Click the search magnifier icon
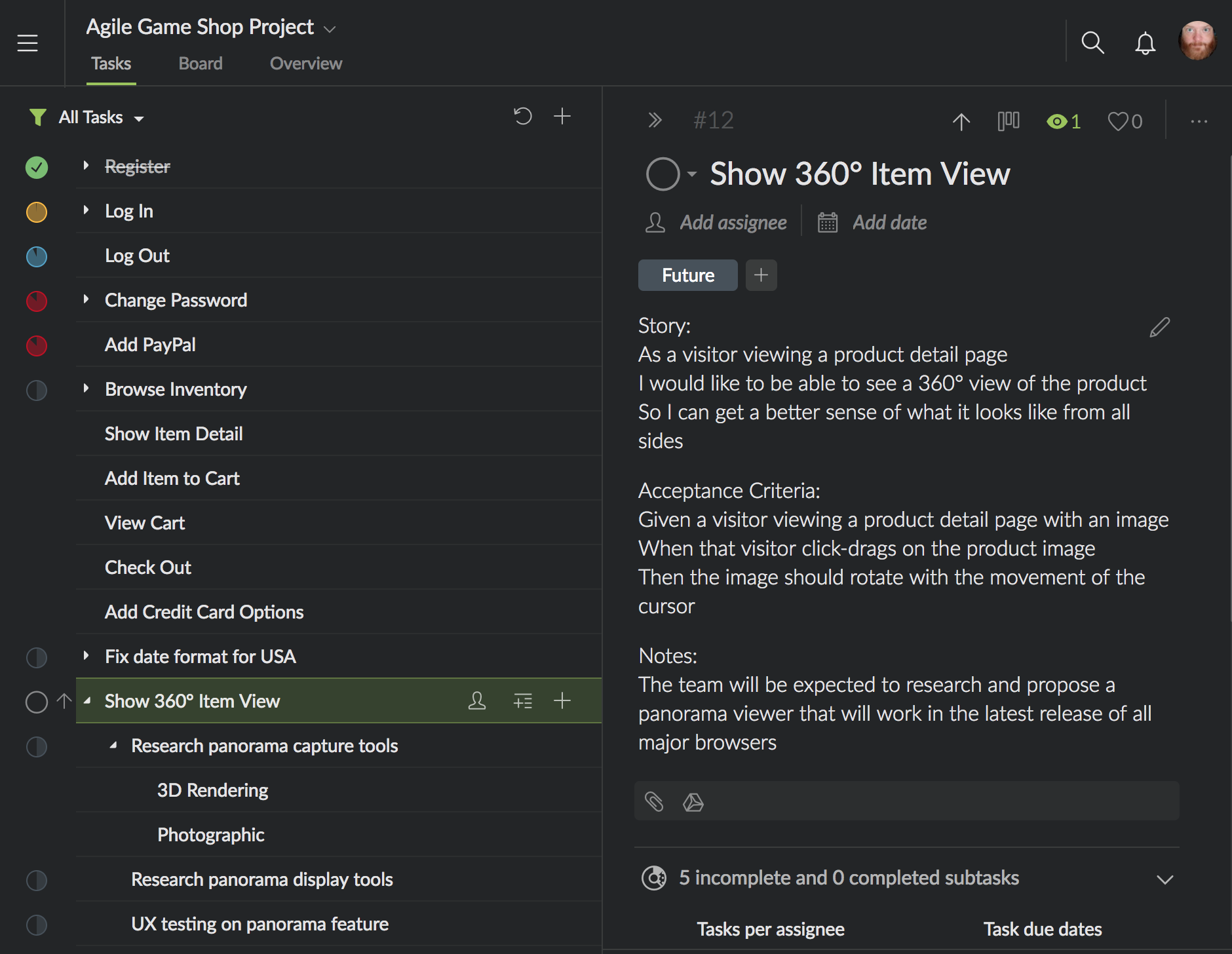The height and width of the screenshot is (954, 1232). [1092, 43]
